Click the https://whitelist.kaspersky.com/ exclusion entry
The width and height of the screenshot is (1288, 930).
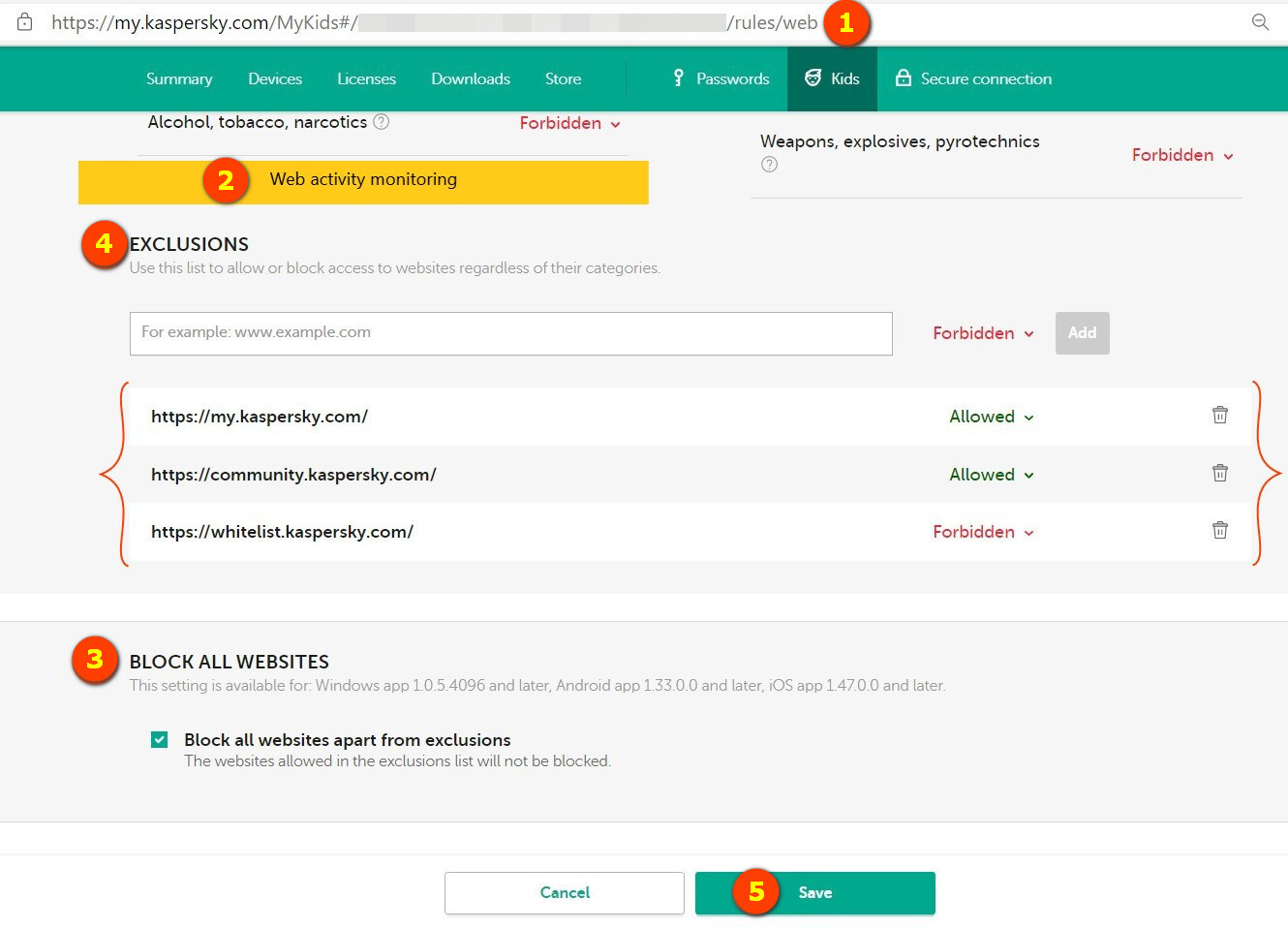282,532
